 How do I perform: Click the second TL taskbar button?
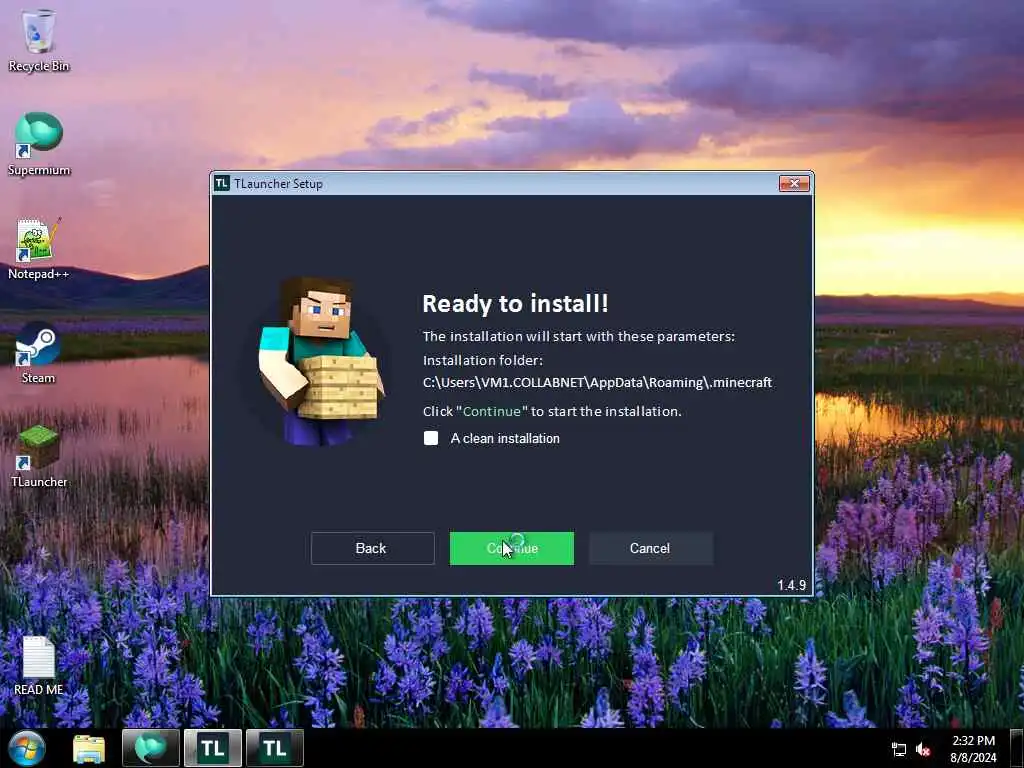tap(275, 748)
